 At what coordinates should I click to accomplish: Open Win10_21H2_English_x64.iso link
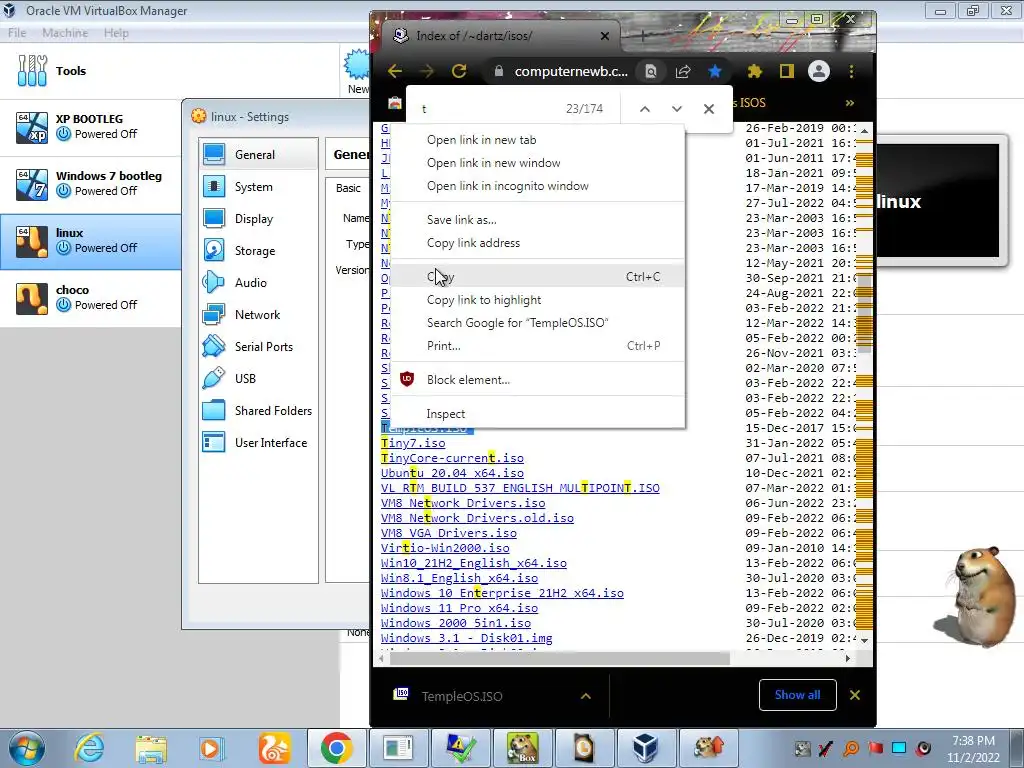click(x=473, y=563)
